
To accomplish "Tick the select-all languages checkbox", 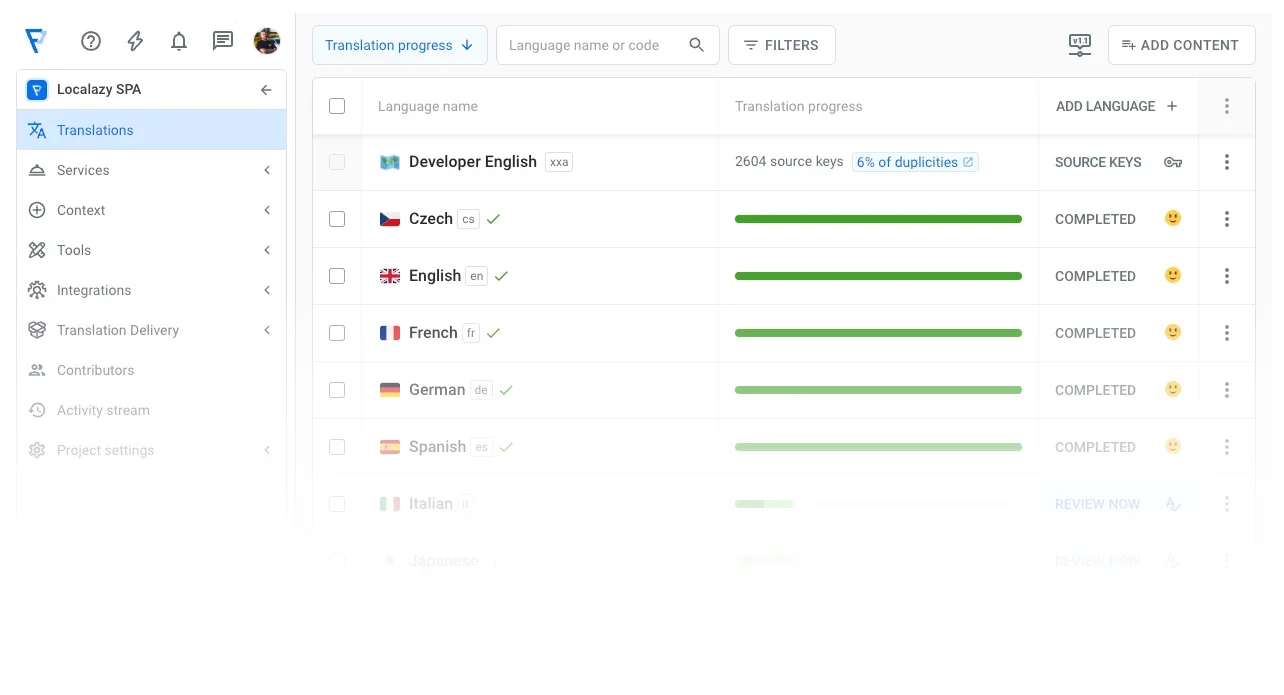I will [x=337, y=106].
